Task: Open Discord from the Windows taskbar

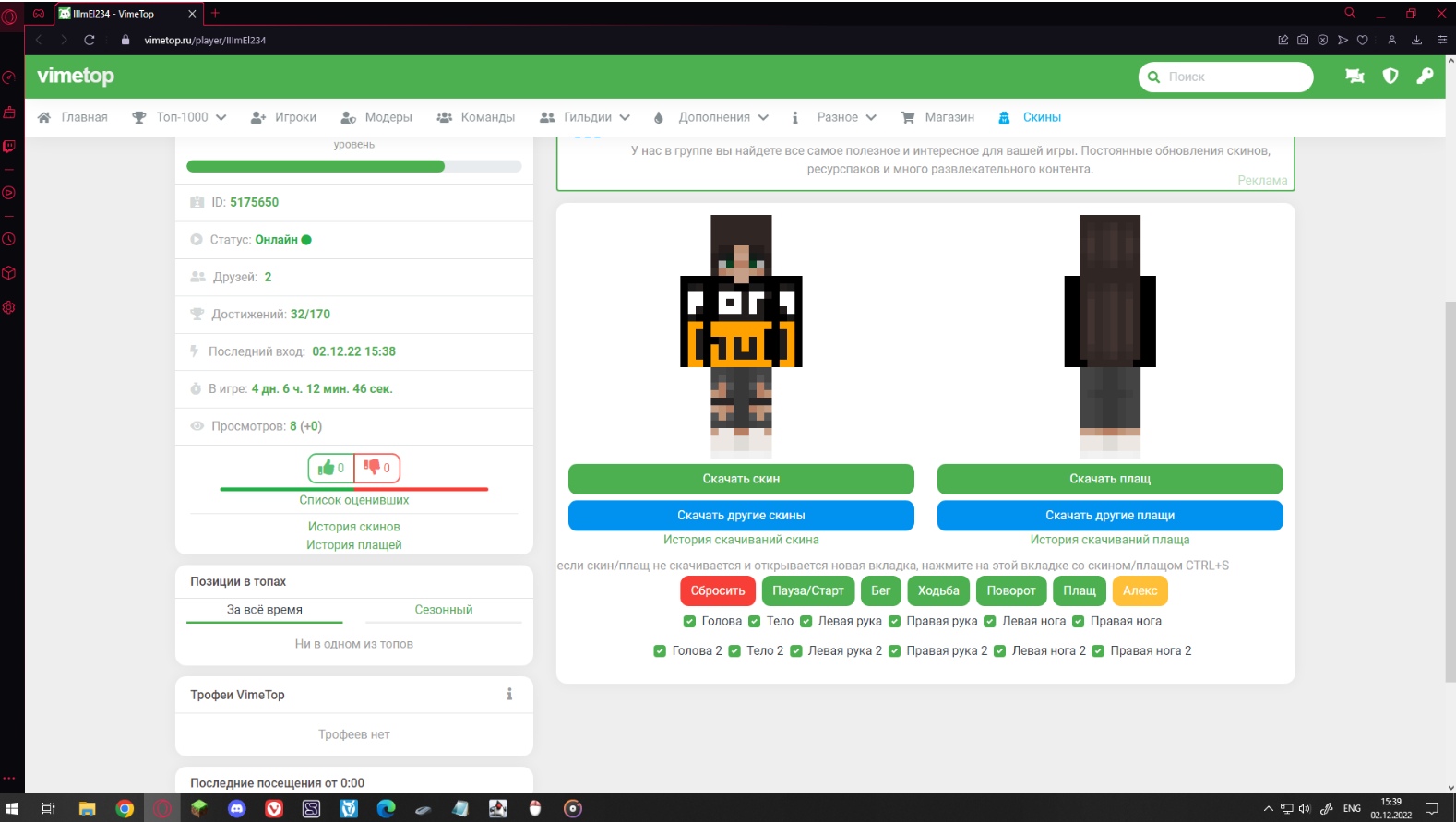Action: [236, 809]
